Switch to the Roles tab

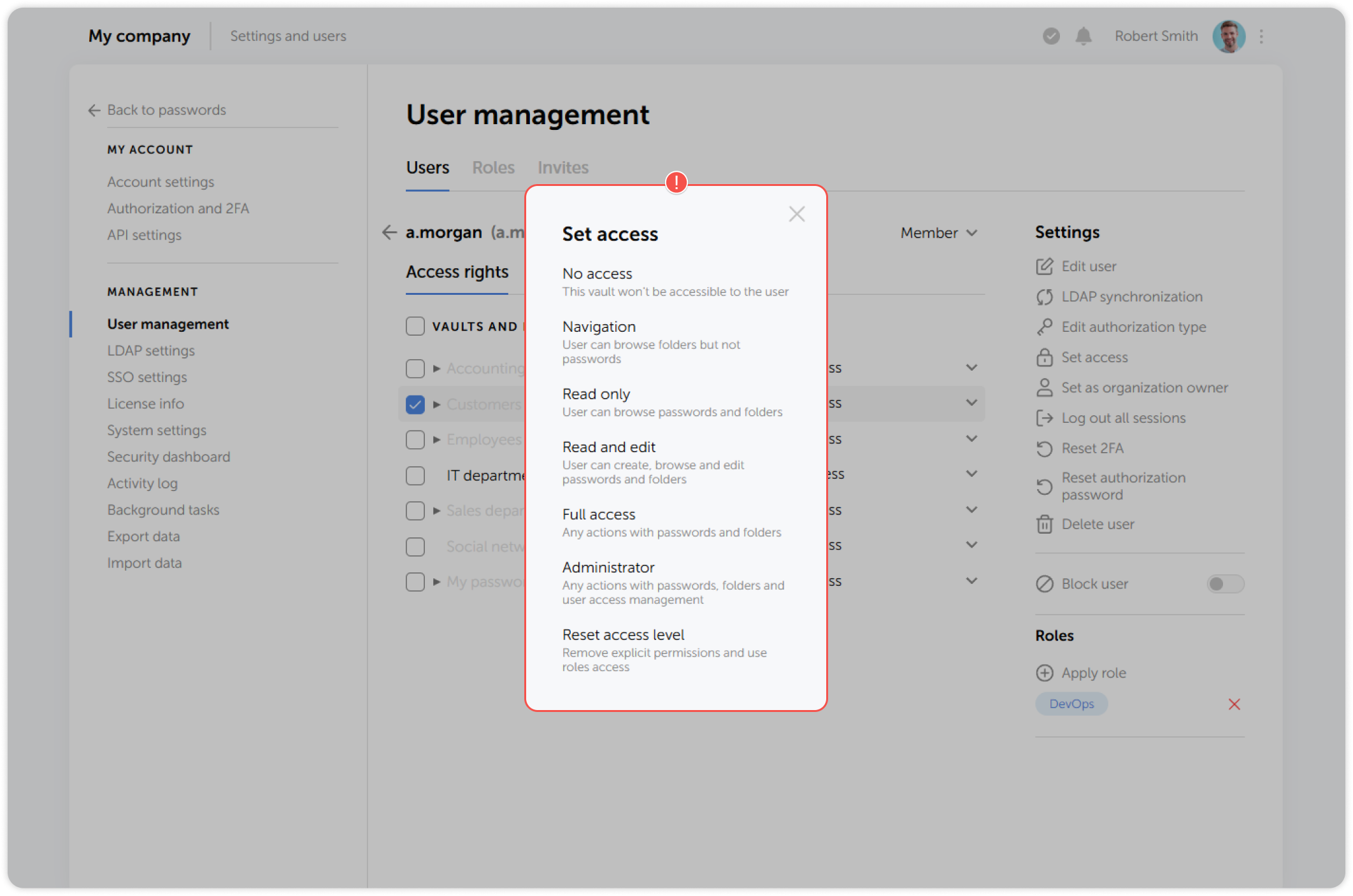pos(493,167)
